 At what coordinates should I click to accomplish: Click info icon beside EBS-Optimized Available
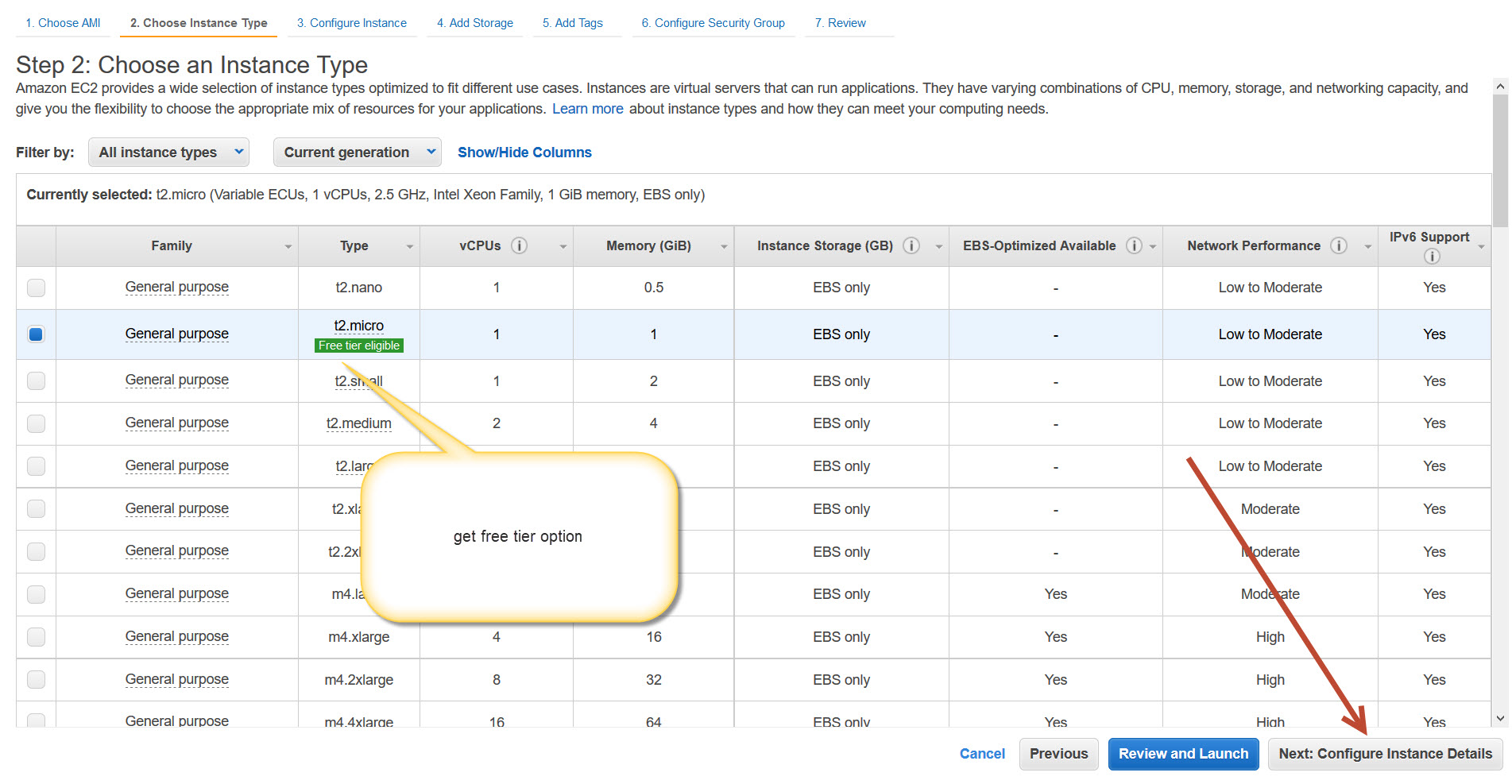point(1134,246)
